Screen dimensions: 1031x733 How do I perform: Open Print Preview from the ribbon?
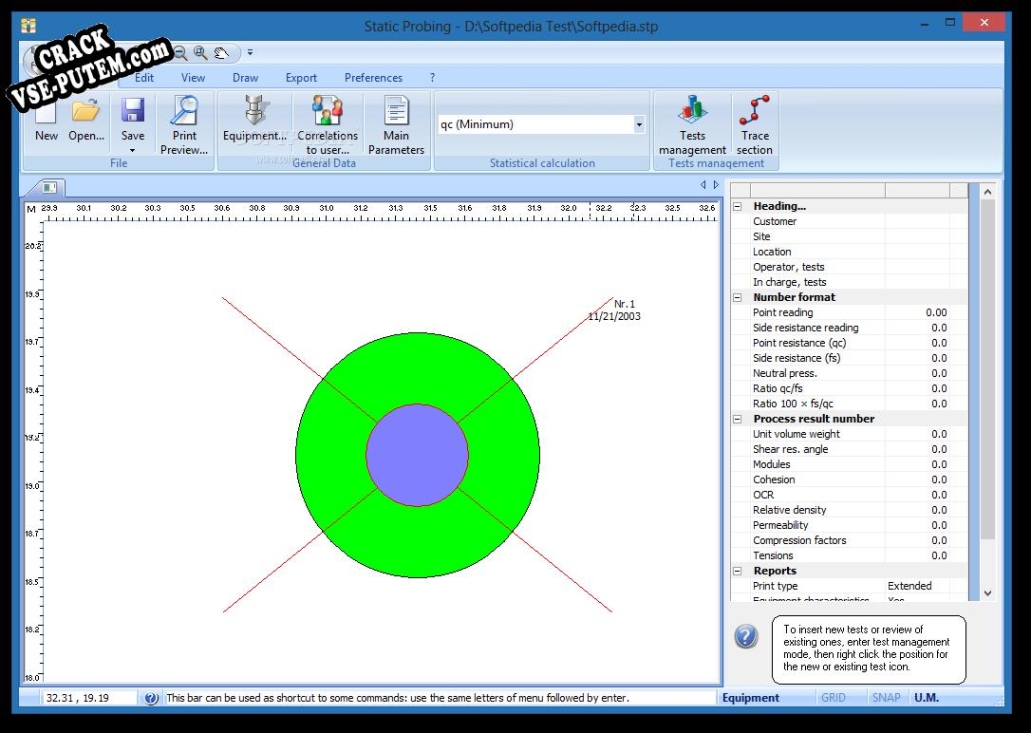(184, 125)
